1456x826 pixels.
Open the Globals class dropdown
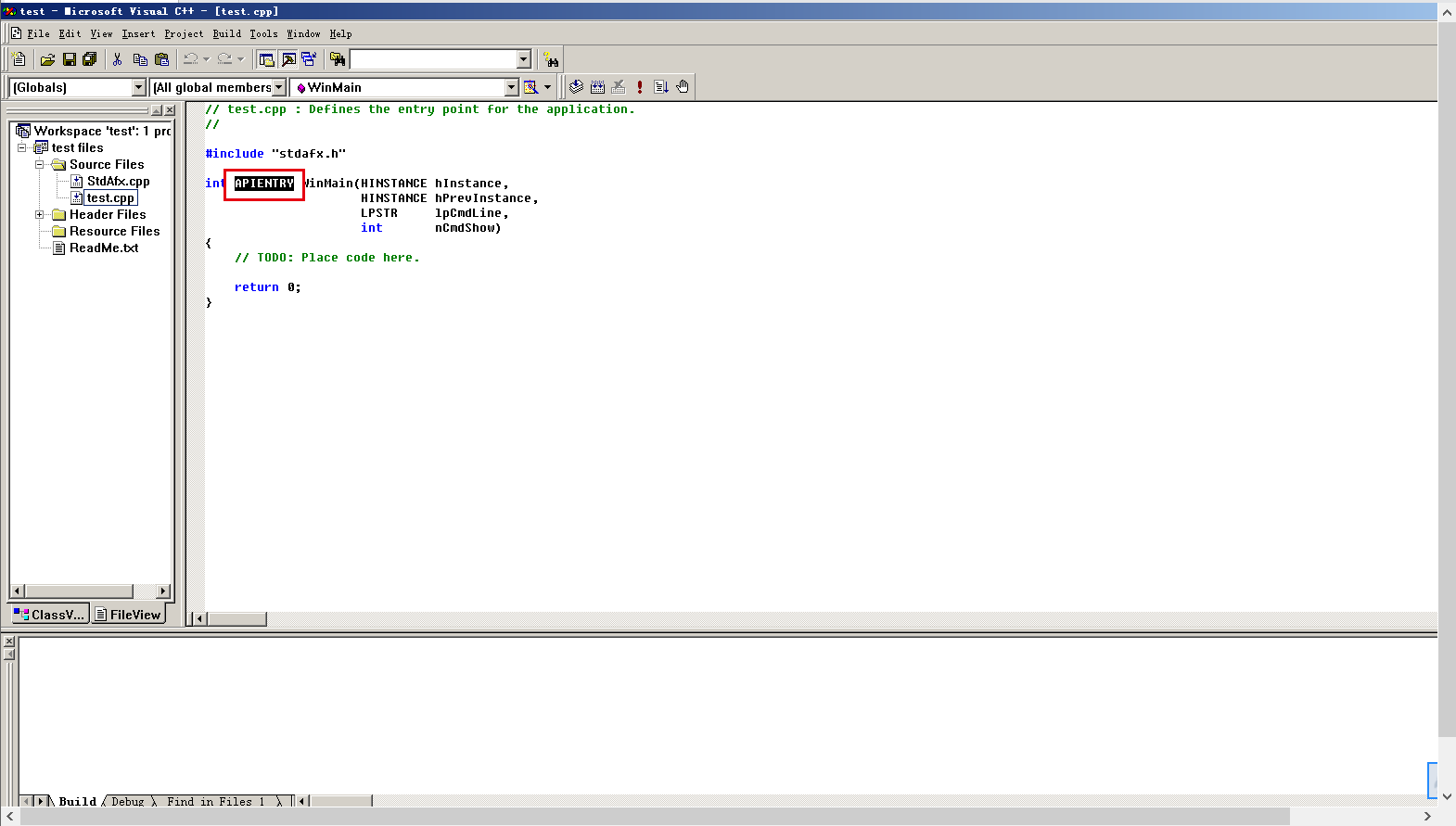pos(139,87)
